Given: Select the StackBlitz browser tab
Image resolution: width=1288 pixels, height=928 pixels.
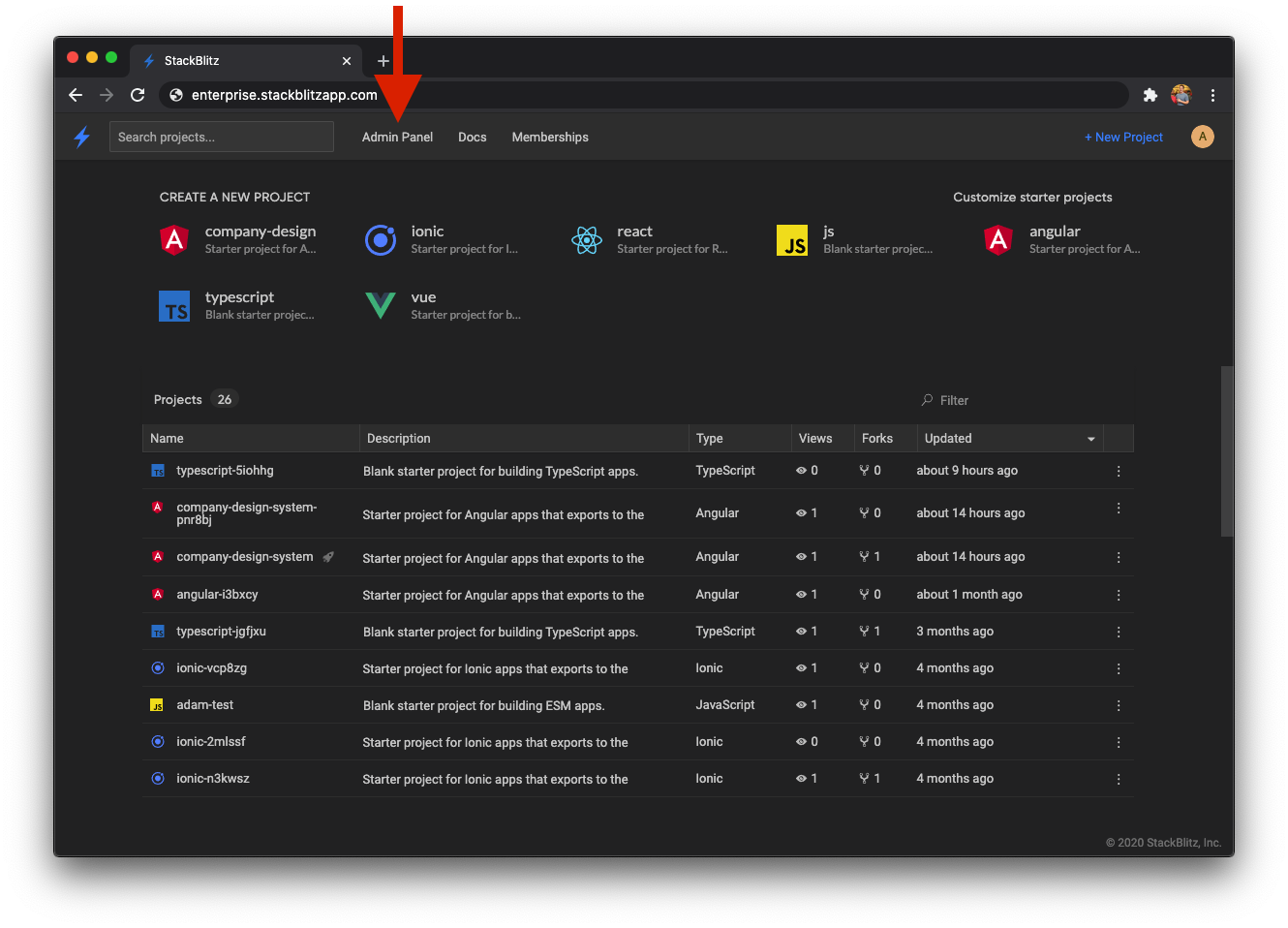Looking at the screenshot, I should (x=246, y=61).
